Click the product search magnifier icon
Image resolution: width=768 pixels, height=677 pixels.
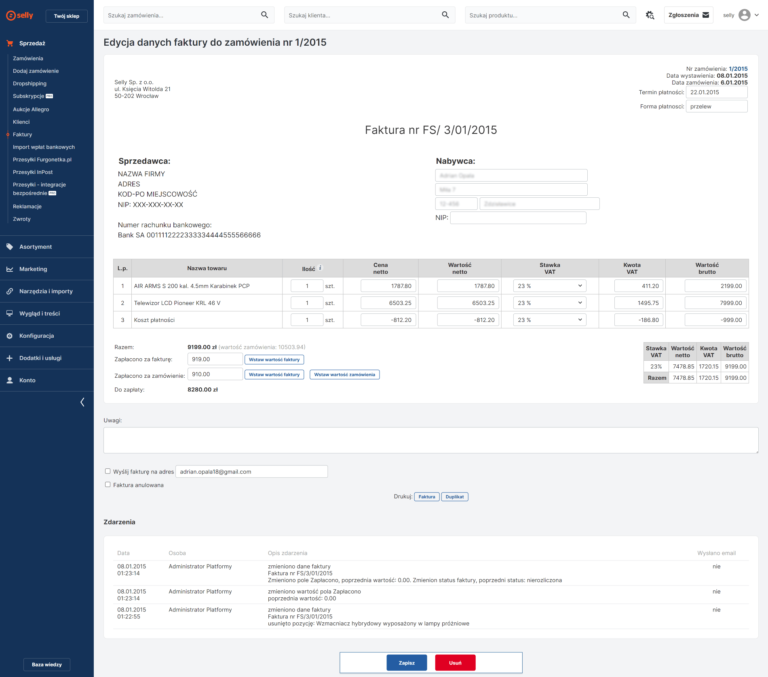[626, 16]
